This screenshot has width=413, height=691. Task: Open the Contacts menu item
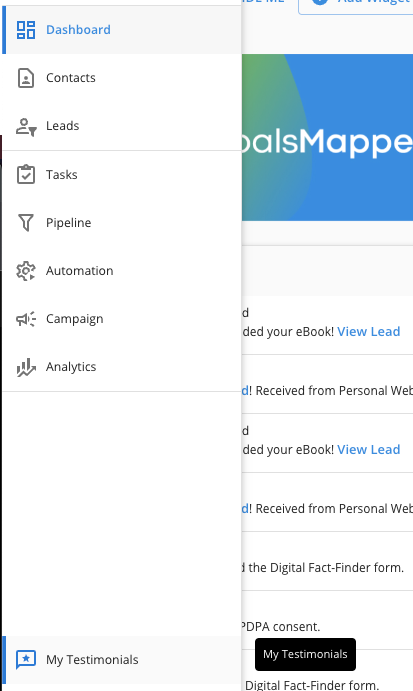click(121, 78)
